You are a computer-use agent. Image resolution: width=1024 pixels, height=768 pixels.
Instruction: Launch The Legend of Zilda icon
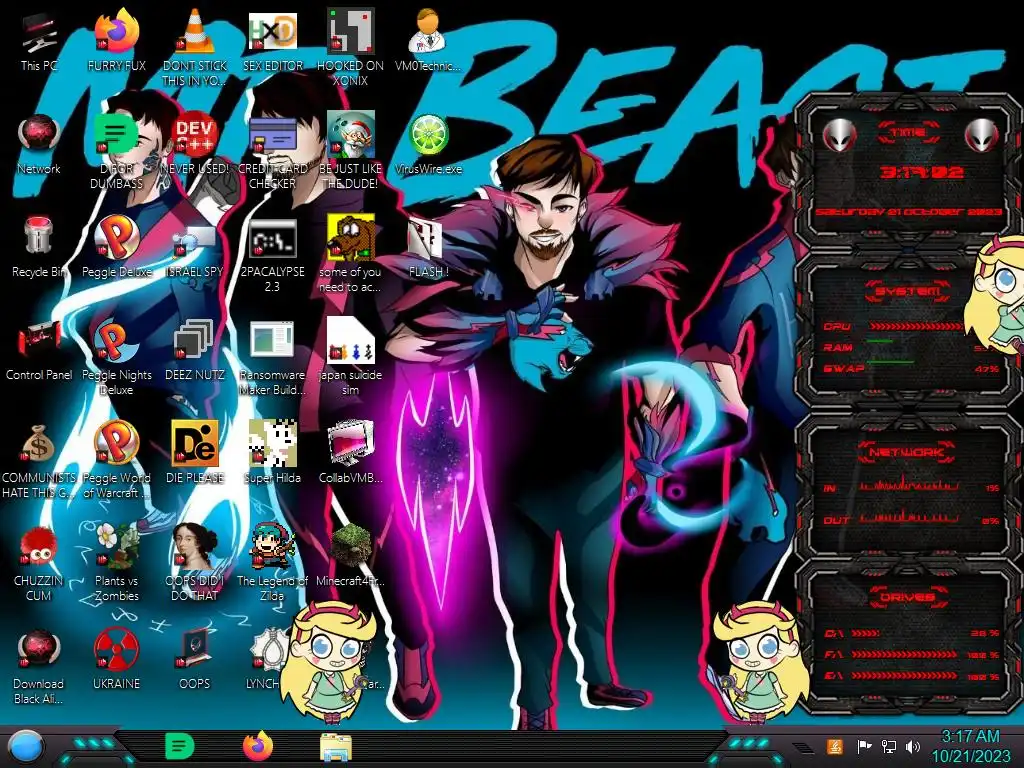272,545
